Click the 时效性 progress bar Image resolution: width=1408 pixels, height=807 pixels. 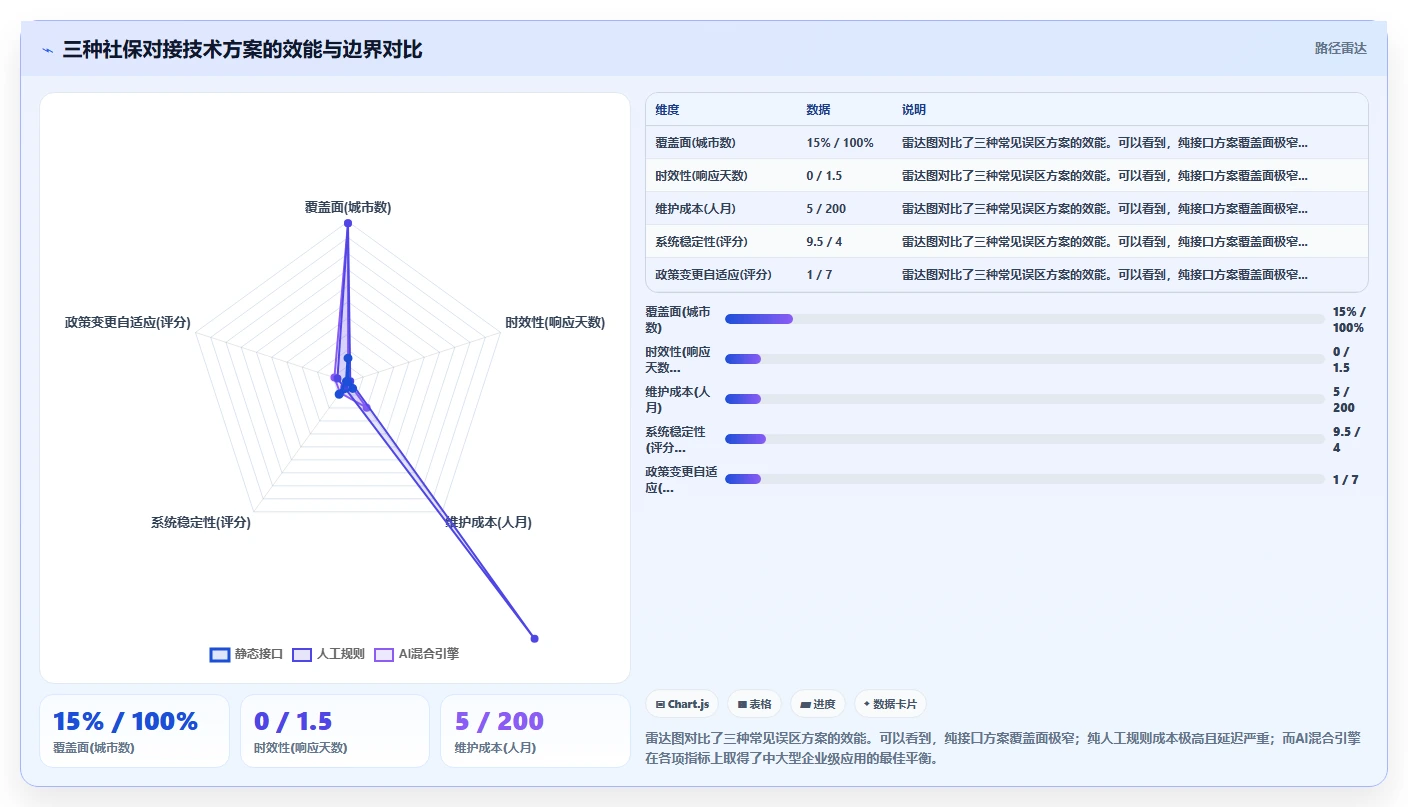(x=1024, y=359)
